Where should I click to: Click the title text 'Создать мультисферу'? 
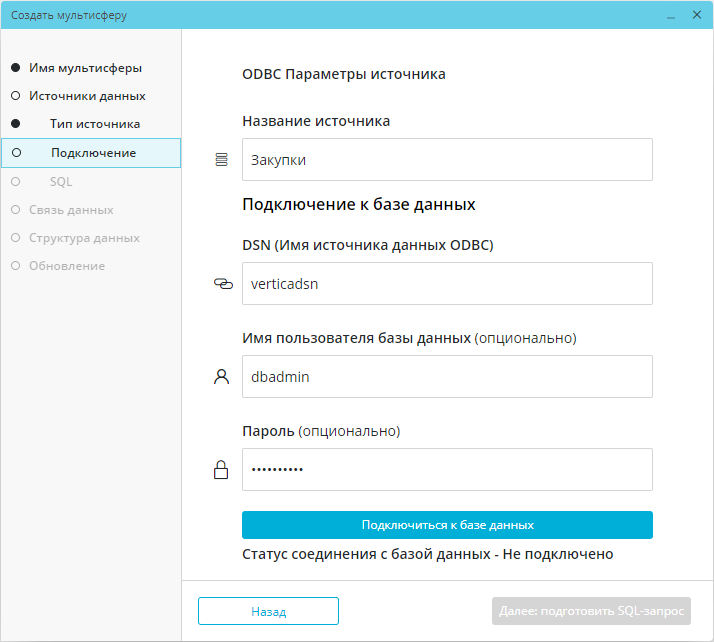pos(69,15)
